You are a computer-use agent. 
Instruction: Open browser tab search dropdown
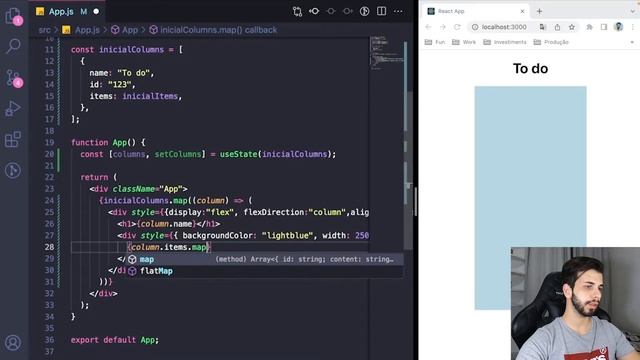tap(632, 11)
